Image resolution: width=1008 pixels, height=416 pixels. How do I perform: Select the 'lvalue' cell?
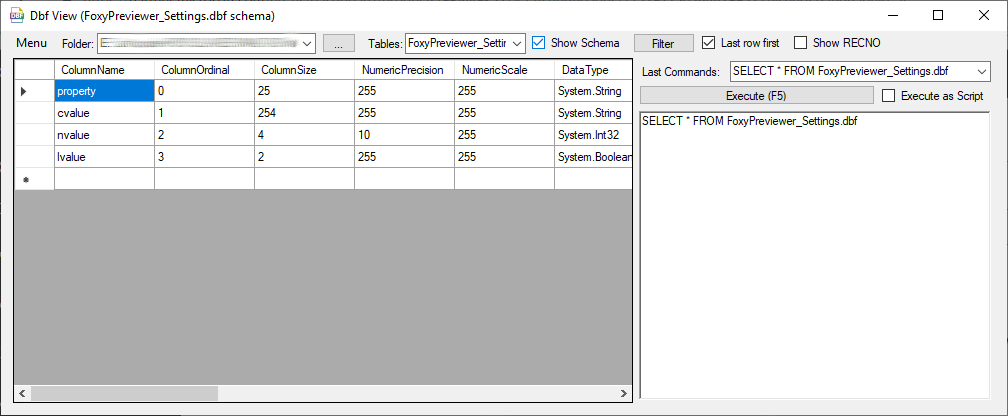104,157
